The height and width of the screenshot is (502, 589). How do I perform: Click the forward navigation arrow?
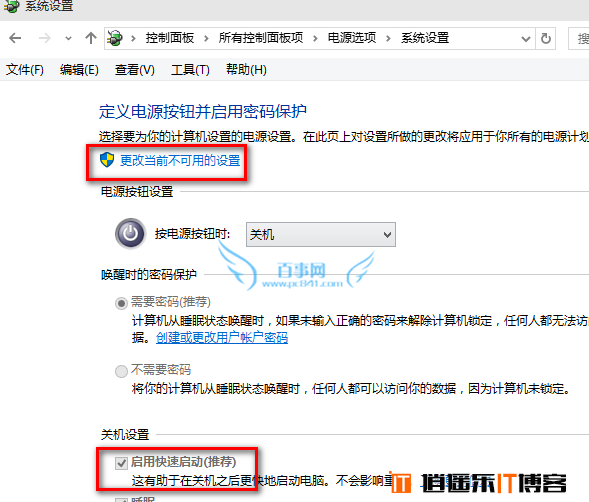tap(44, 38)
